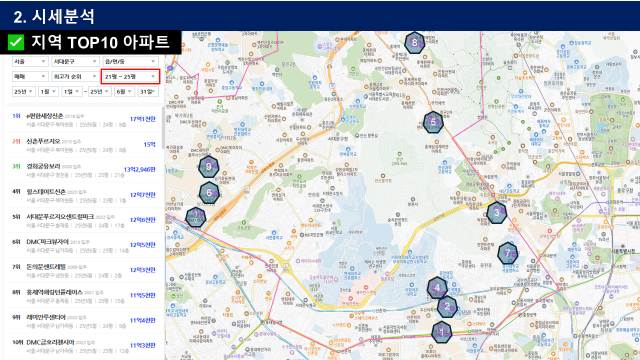Click the 11억3천만 price of rank 10
640x360 pixels.
point(143,345)
